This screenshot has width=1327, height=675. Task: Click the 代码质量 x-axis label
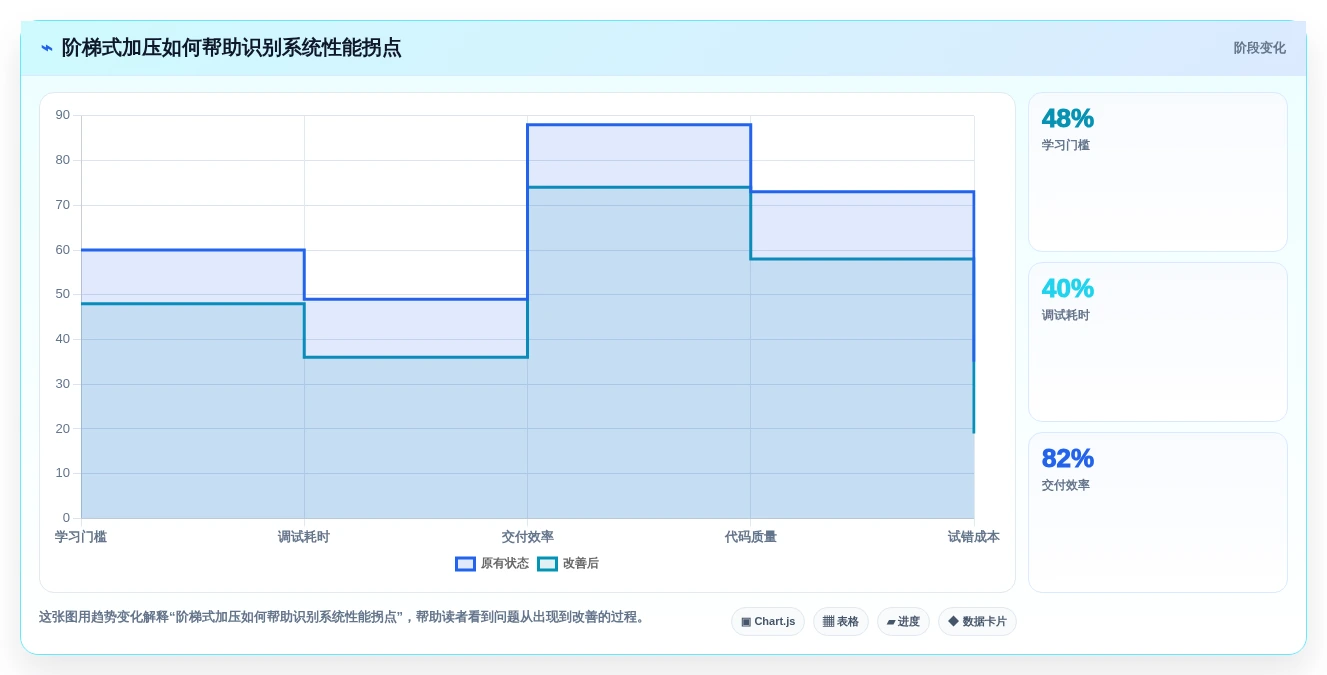[x=751, y=537]
